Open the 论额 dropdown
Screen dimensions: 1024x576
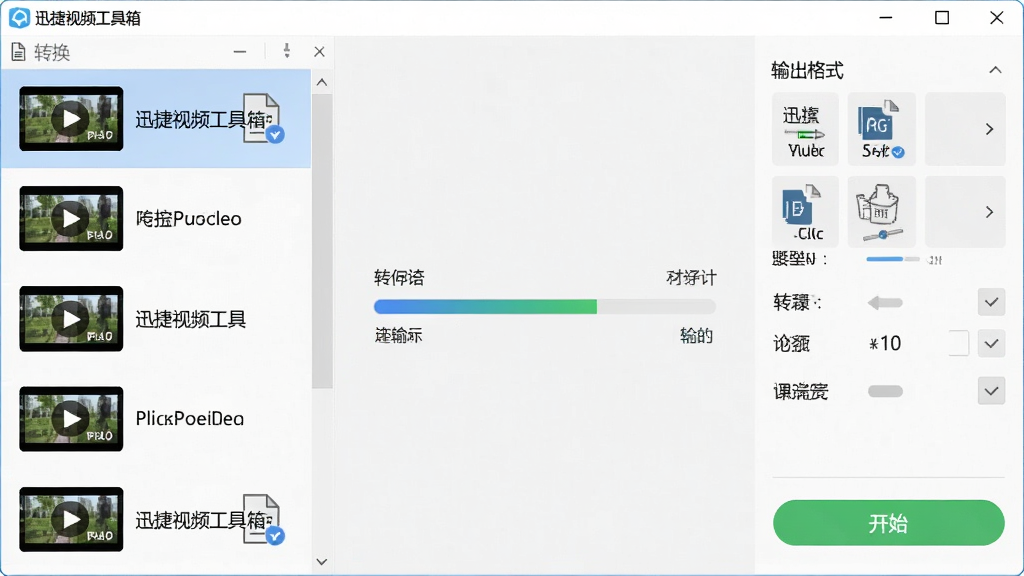(991, 343)
